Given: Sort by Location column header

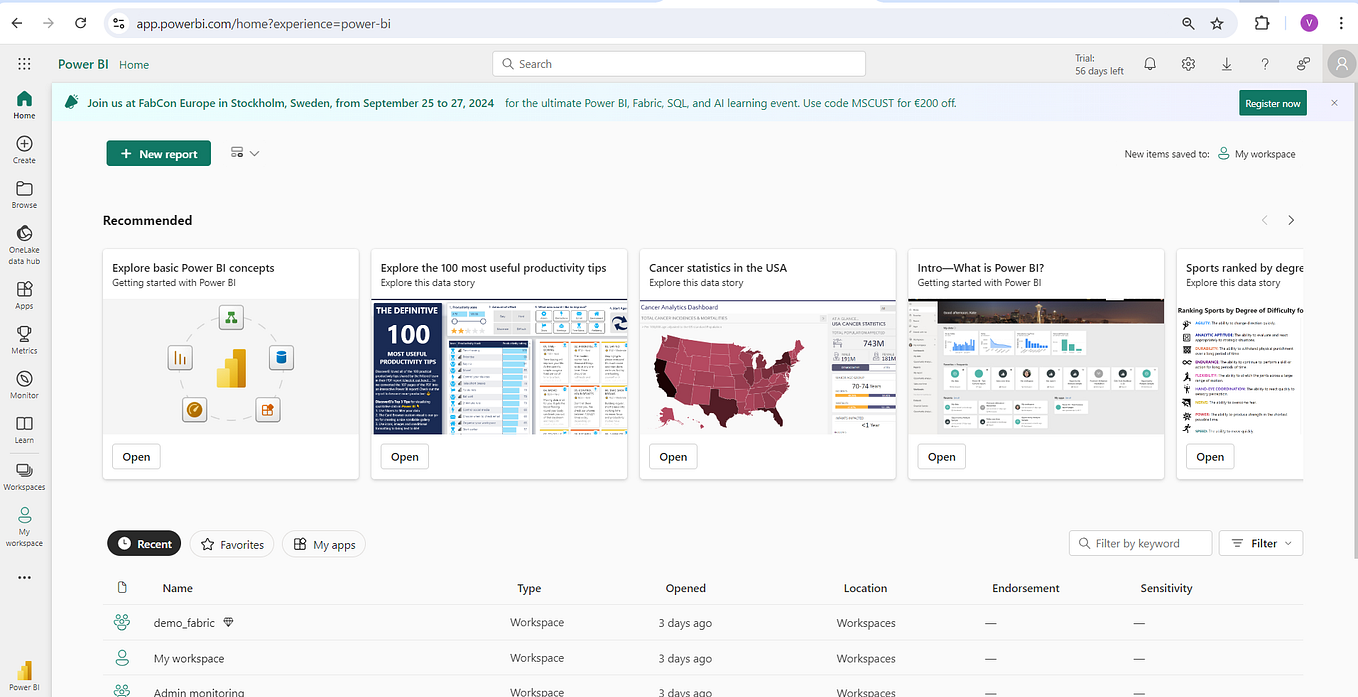Looking at the screenshot, I should [865, 588].
